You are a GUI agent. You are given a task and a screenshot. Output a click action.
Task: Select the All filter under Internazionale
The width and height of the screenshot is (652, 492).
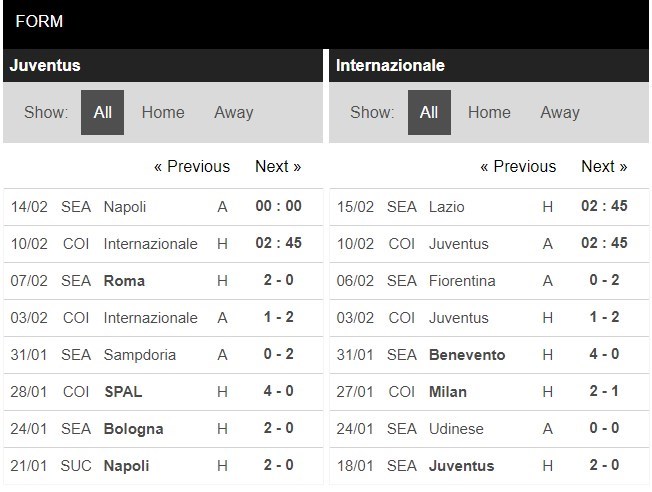(x=429, y=113)
